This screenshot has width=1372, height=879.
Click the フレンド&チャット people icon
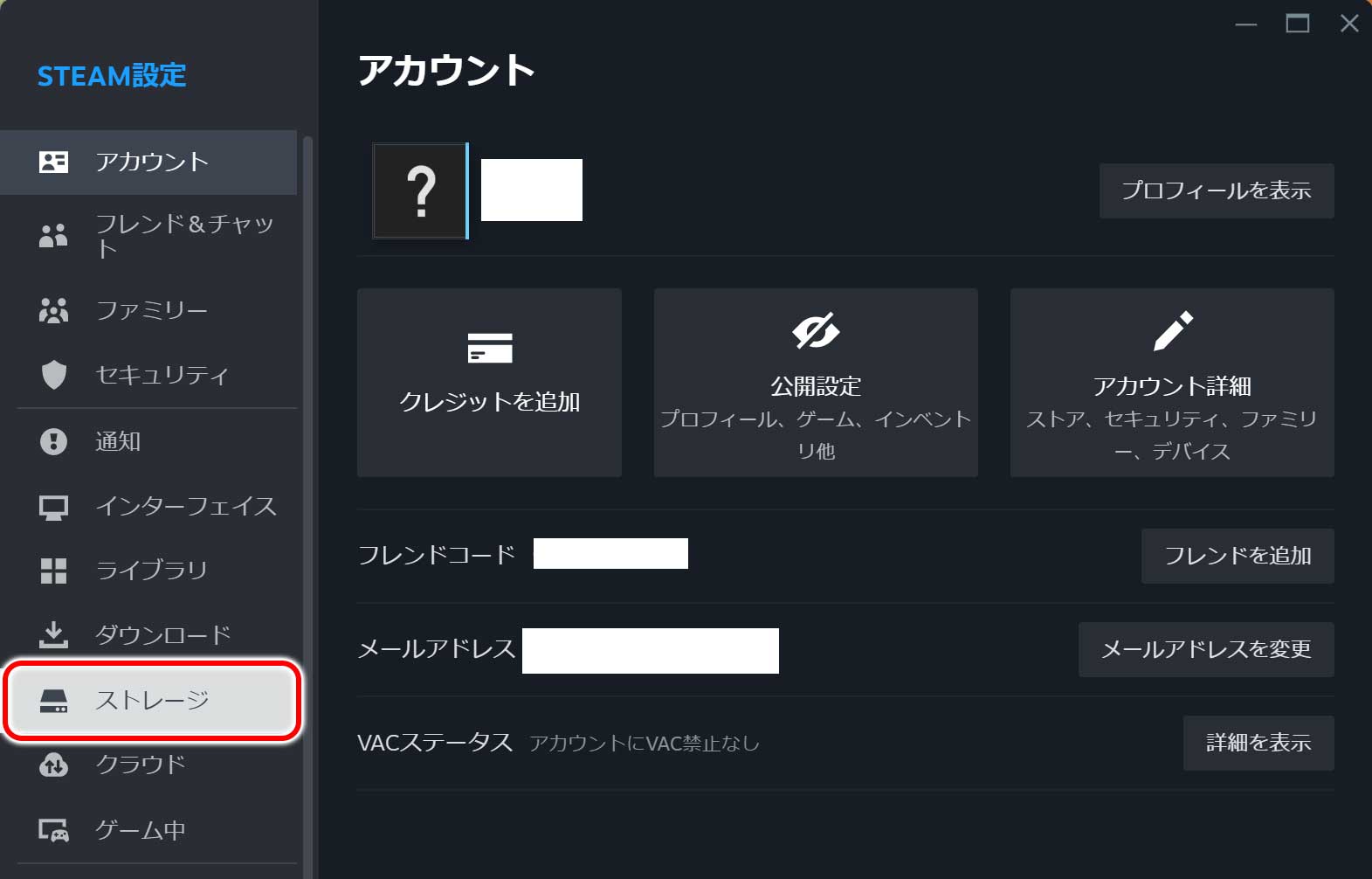53,236
